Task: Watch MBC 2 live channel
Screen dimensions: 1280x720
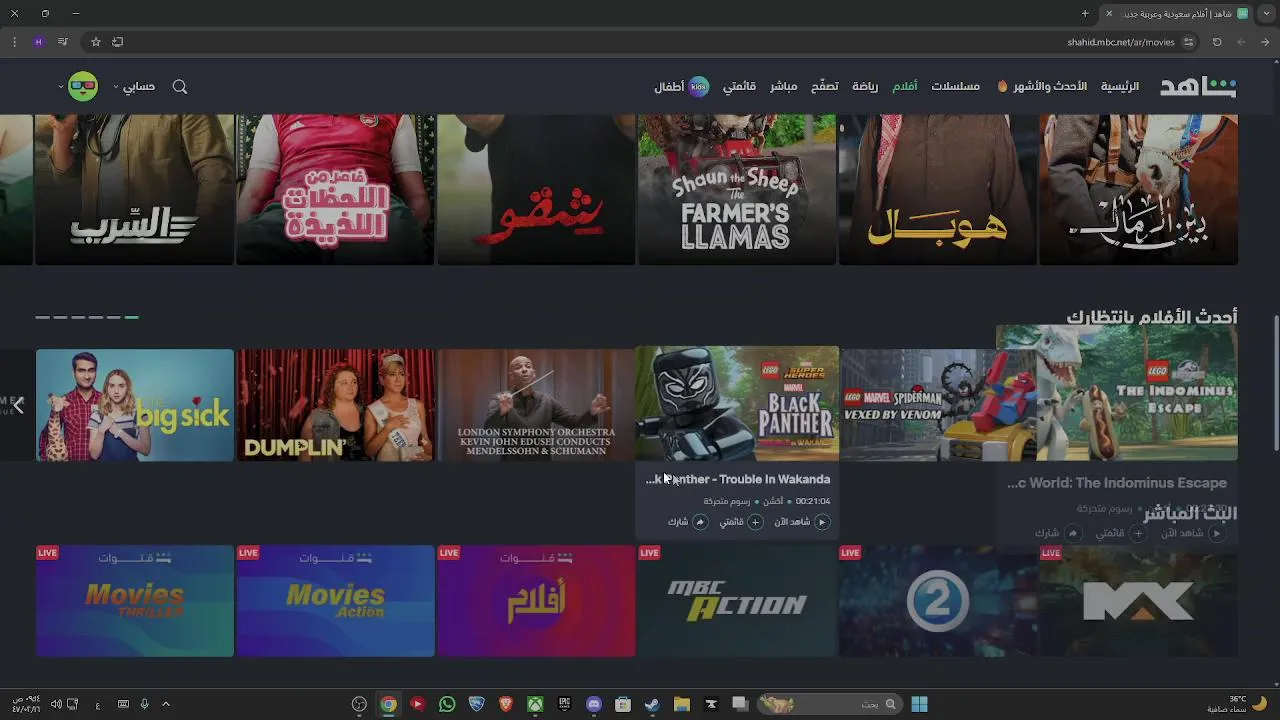Action: click(x=938, y=601)
